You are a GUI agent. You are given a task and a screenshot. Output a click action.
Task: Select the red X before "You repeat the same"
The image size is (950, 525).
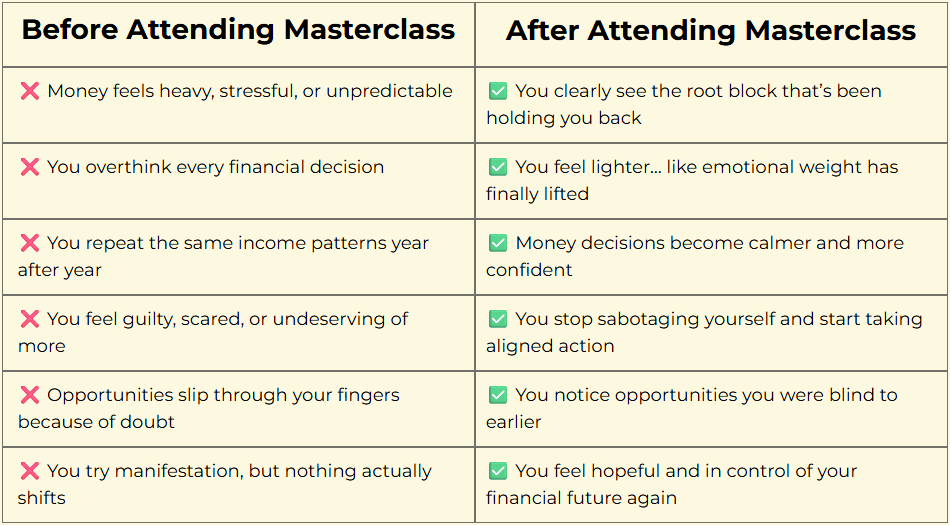coord(29,244)
